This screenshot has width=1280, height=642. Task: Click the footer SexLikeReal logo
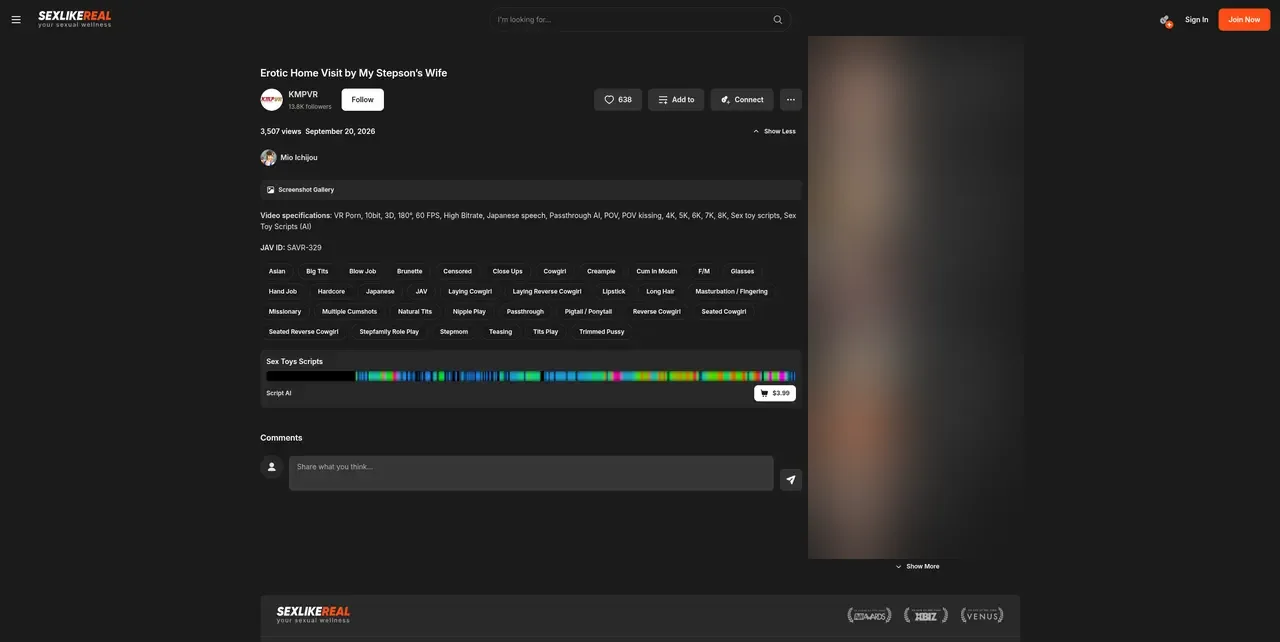[313, 614]
